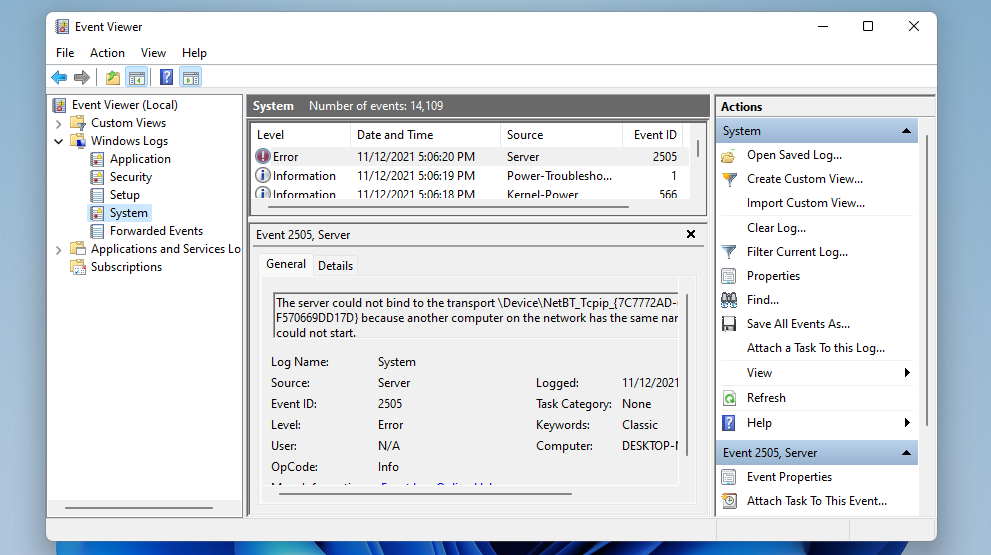Click the Filter Current Log funnel icon
Screen dimensions: 991x555
point(729,252)
